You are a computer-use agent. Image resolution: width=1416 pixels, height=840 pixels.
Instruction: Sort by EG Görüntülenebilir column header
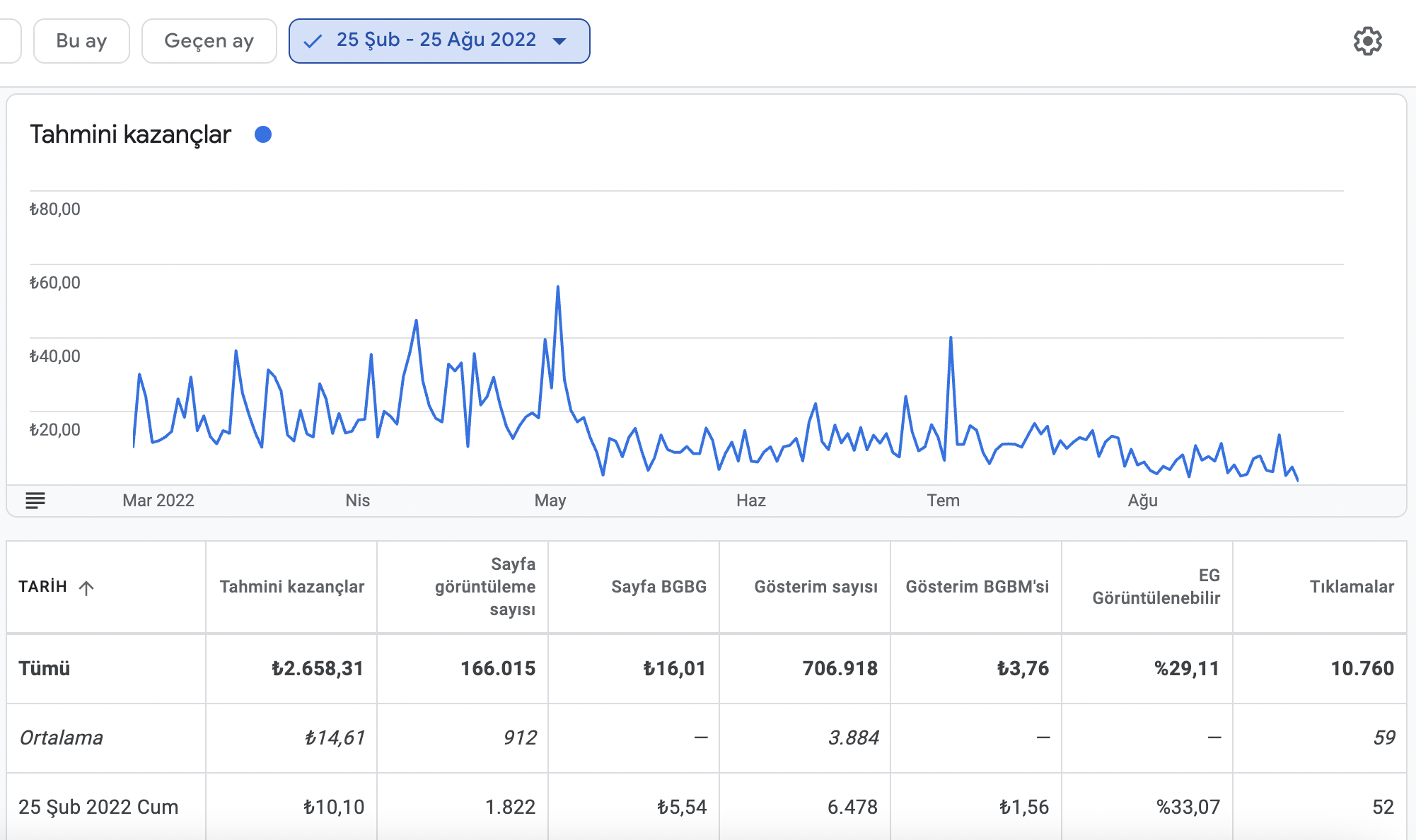click(x=1156, y=587)
